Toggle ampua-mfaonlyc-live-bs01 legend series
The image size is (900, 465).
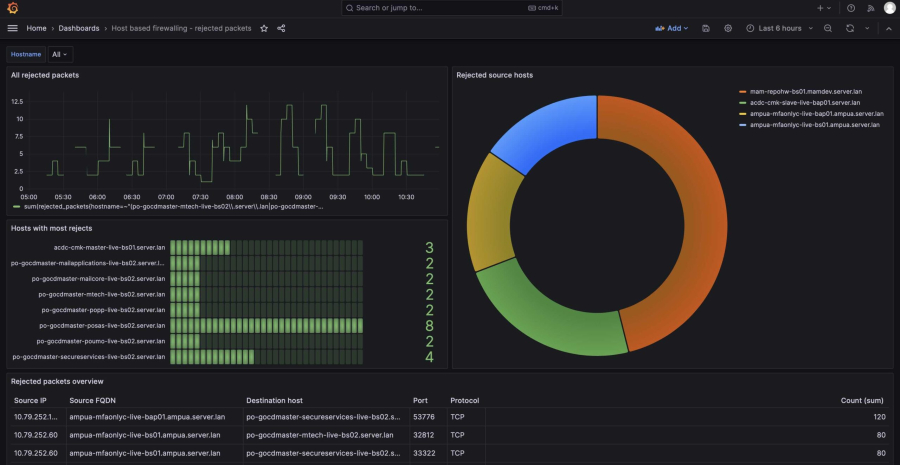pyautogui.click(x=815, y=125)
